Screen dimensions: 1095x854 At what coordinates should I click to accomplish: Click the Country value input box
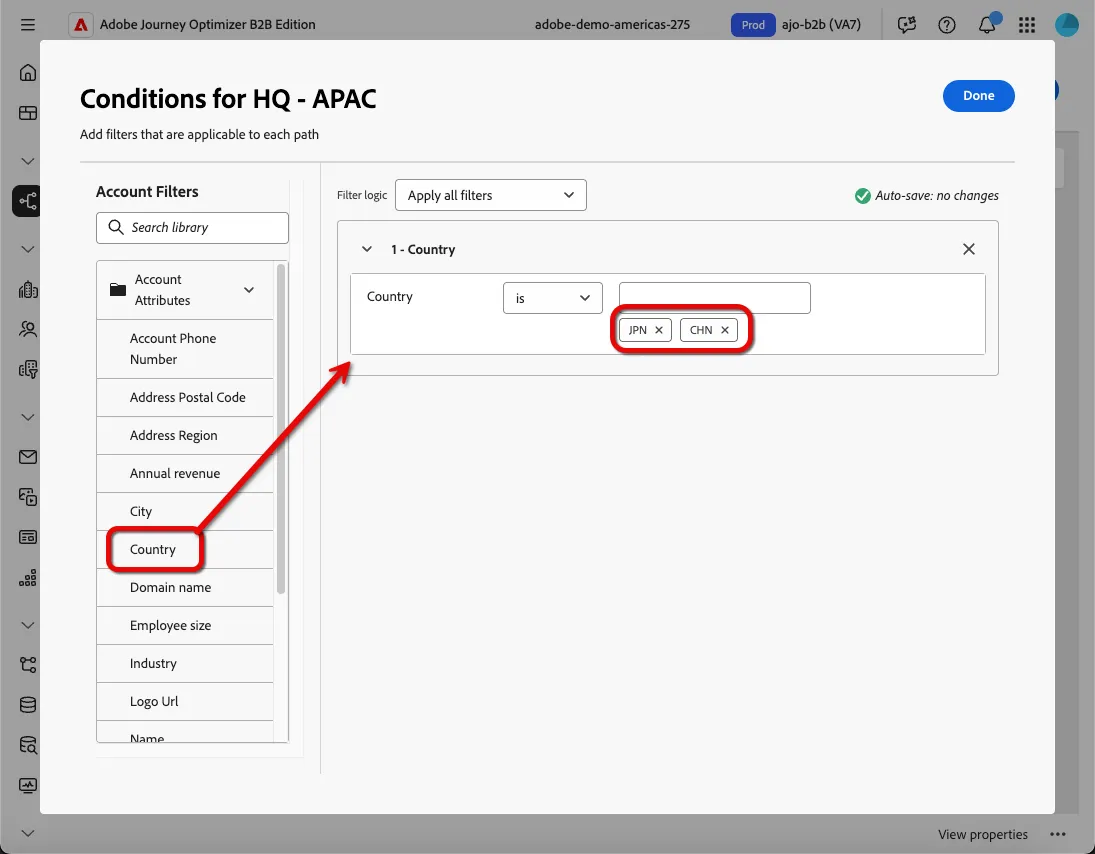tap(714, 298)
